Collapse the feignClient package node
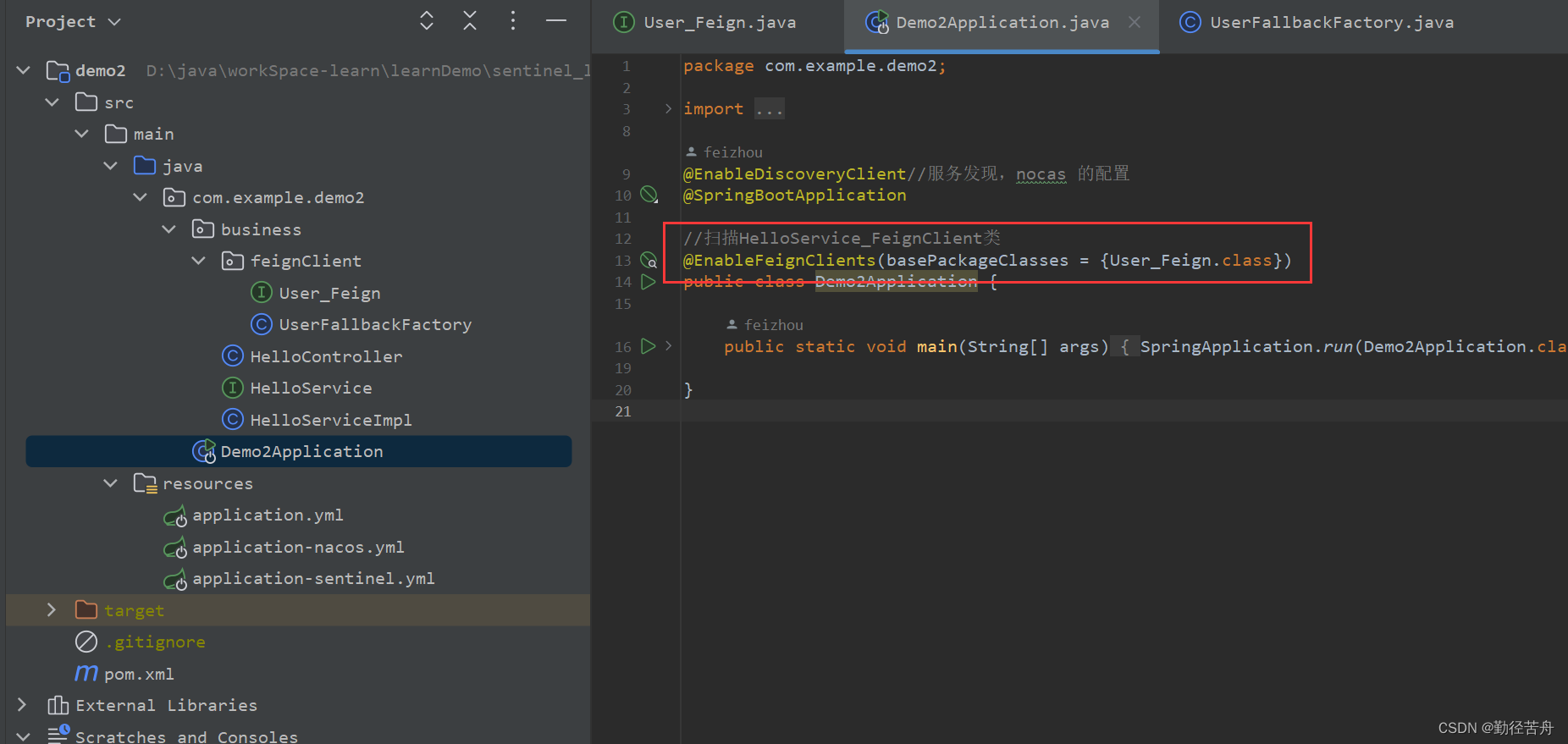Image resolution: width=1568 pixels, height=744 pixels. tap(198, 261)
